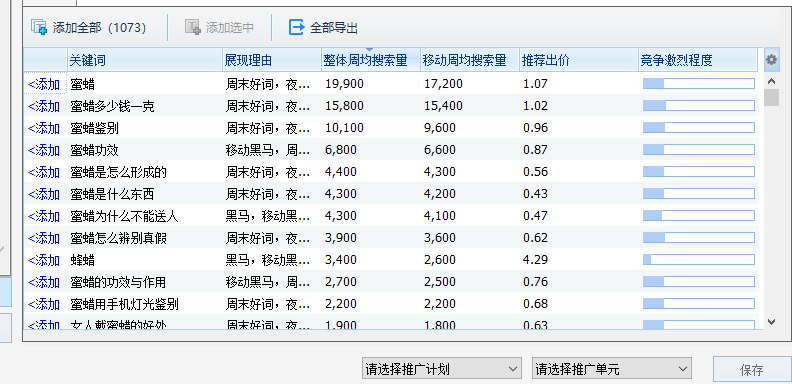The image size is (792, 384).
Task: Click <添加 link for 蜜蜡鉴别
Action: [x=44, y=128]
